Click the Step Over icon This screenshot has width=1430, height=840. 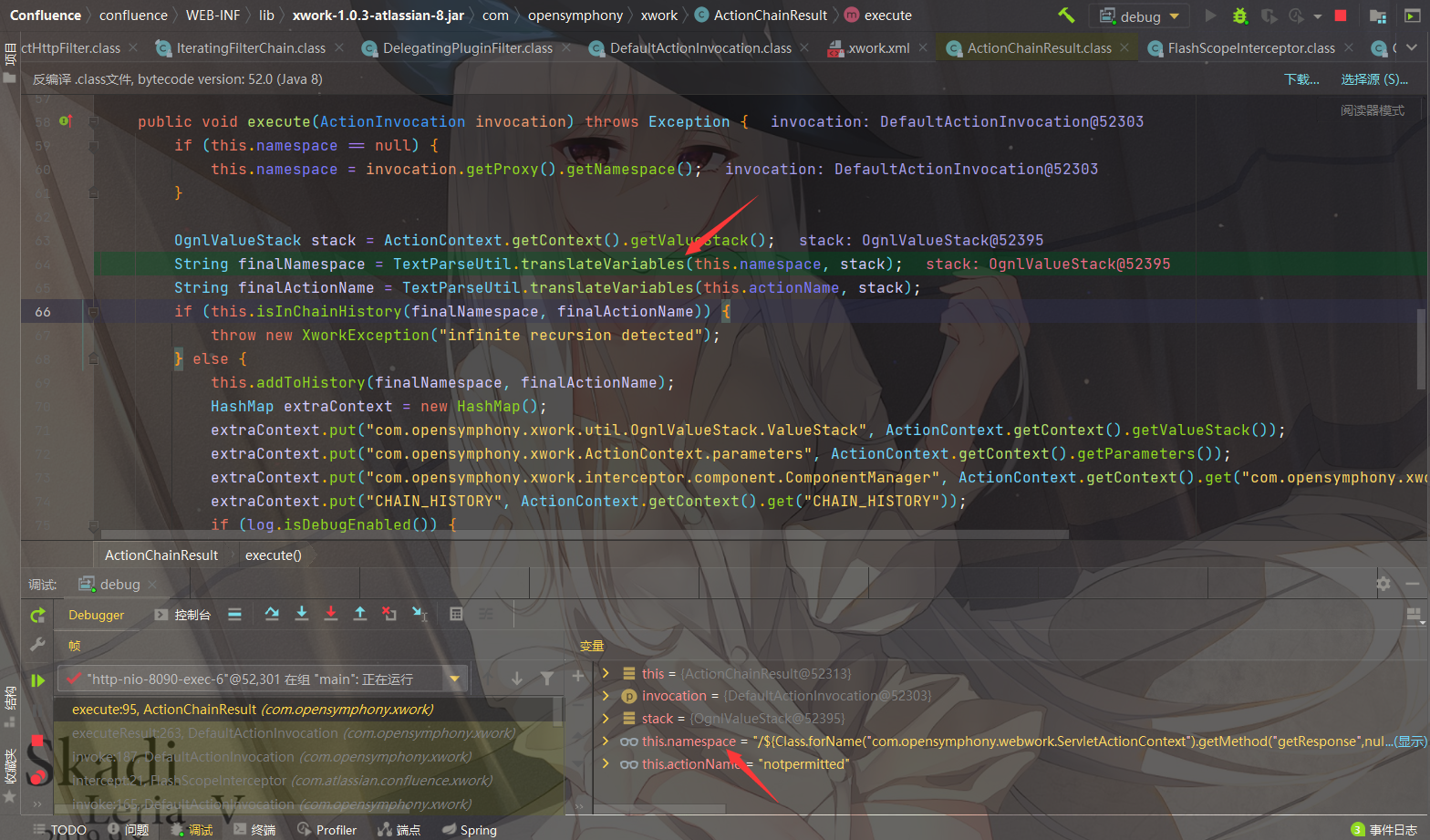pos(272,614)
